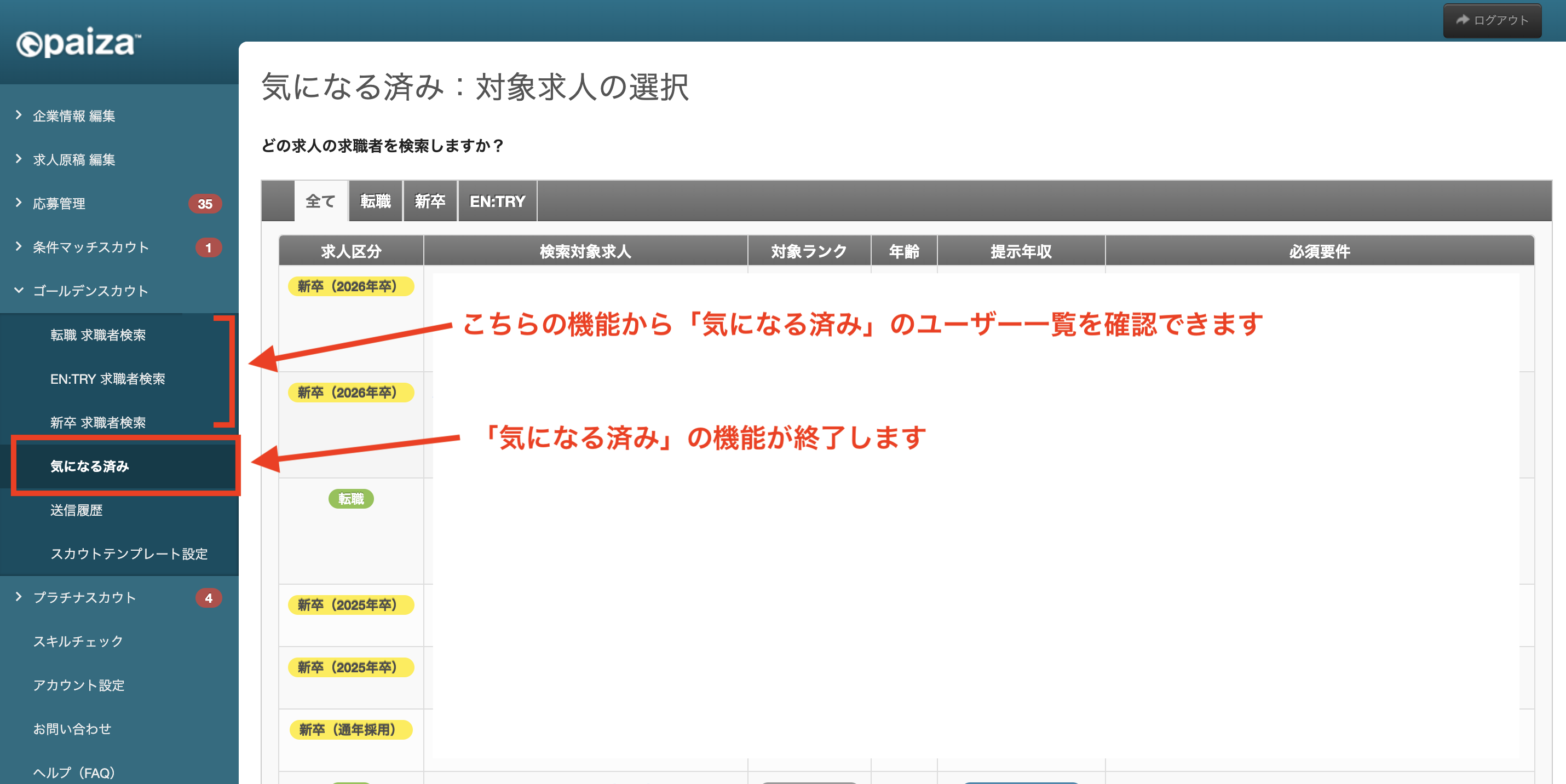Click the 35 badge on 応募管理

pos(205,204)
